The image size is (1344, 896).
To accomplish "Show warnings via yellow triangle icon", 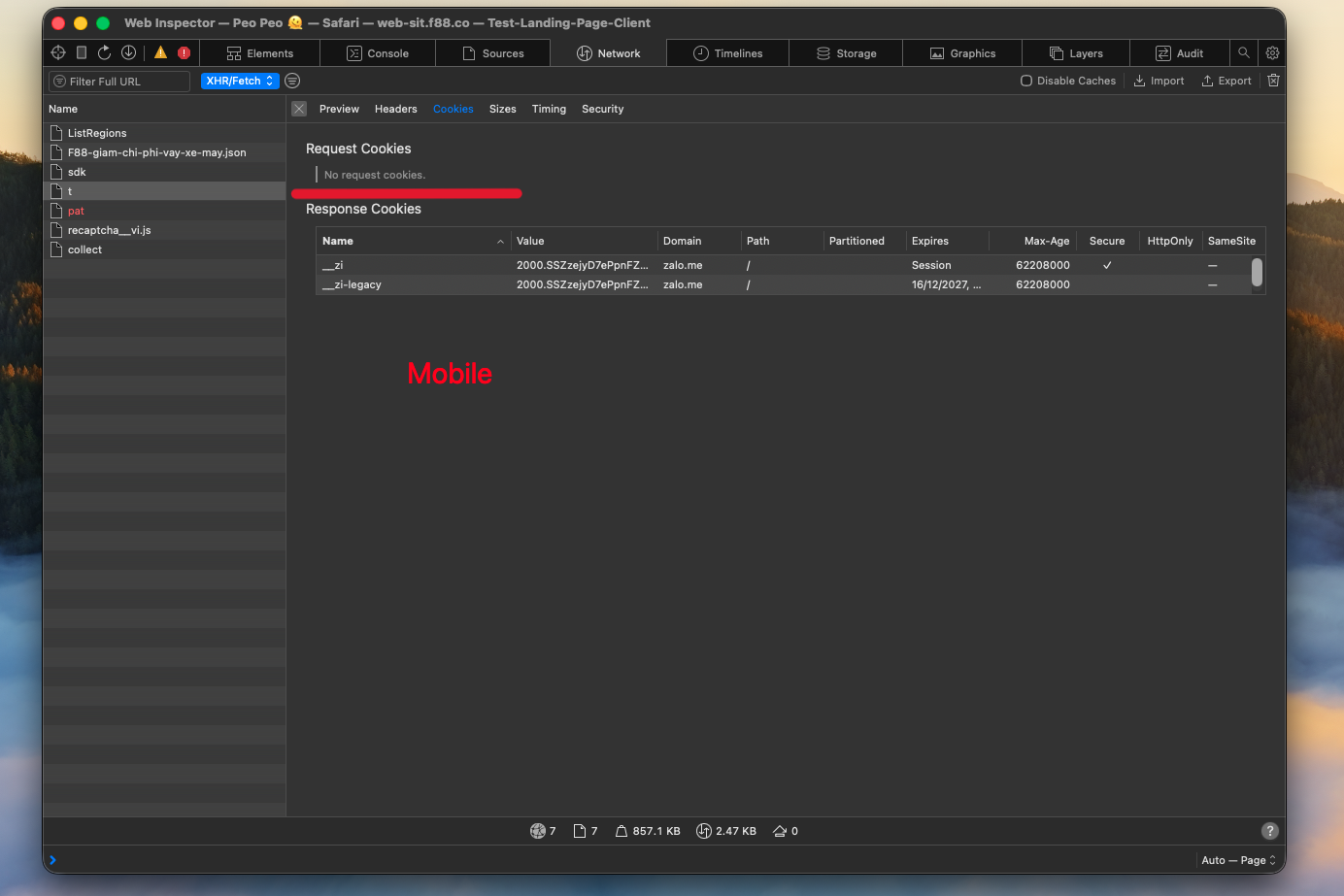I will (161, 53).
